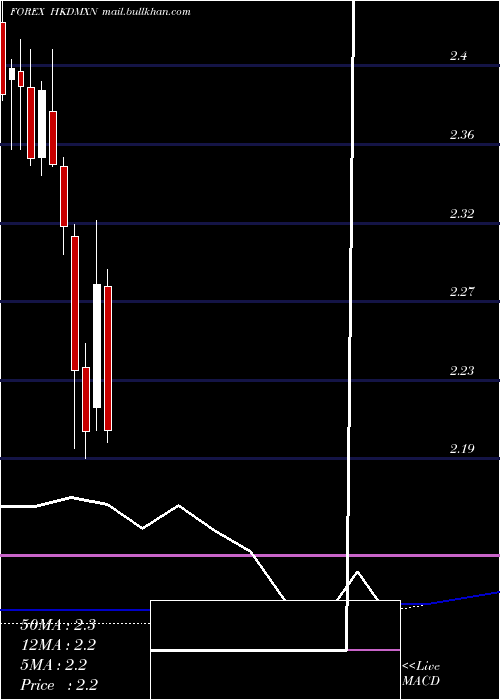The width and height of the screenshot is (500, 700).
Task: Click the 2.19 price axis label
Action: coord(462,449)
